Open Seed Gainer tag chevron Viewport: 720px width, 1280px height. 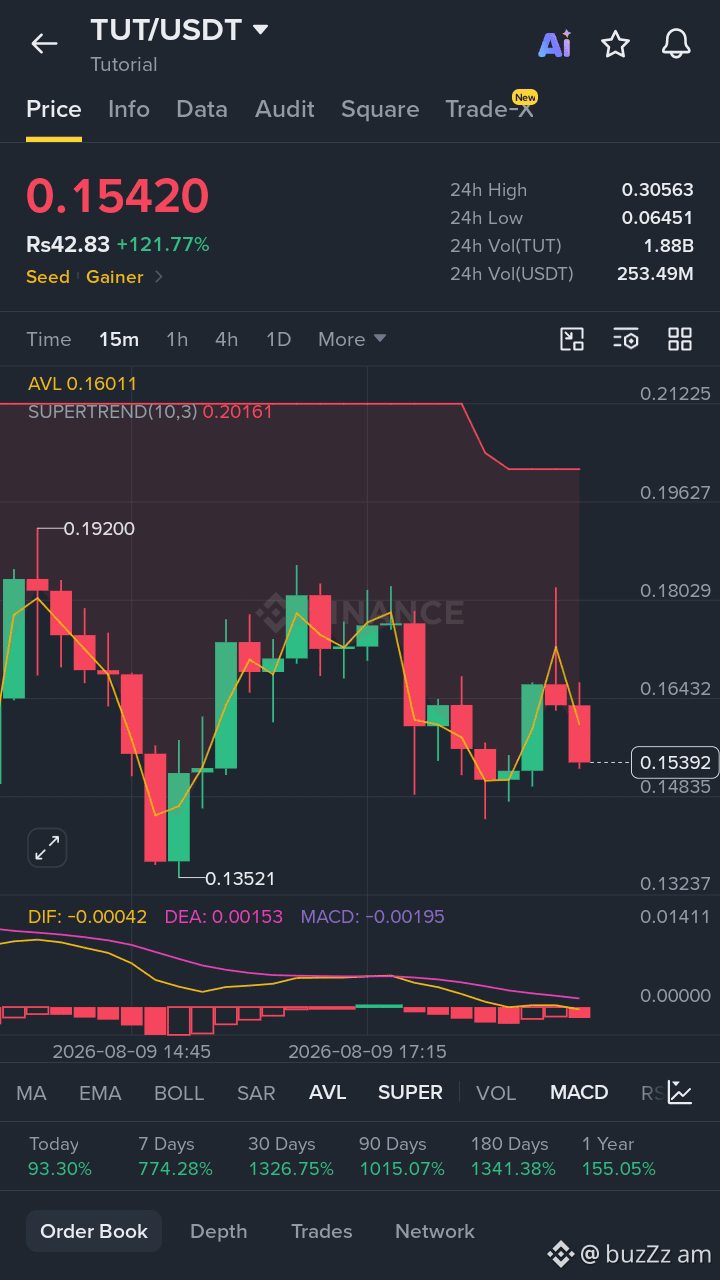[x=159, y=277]
